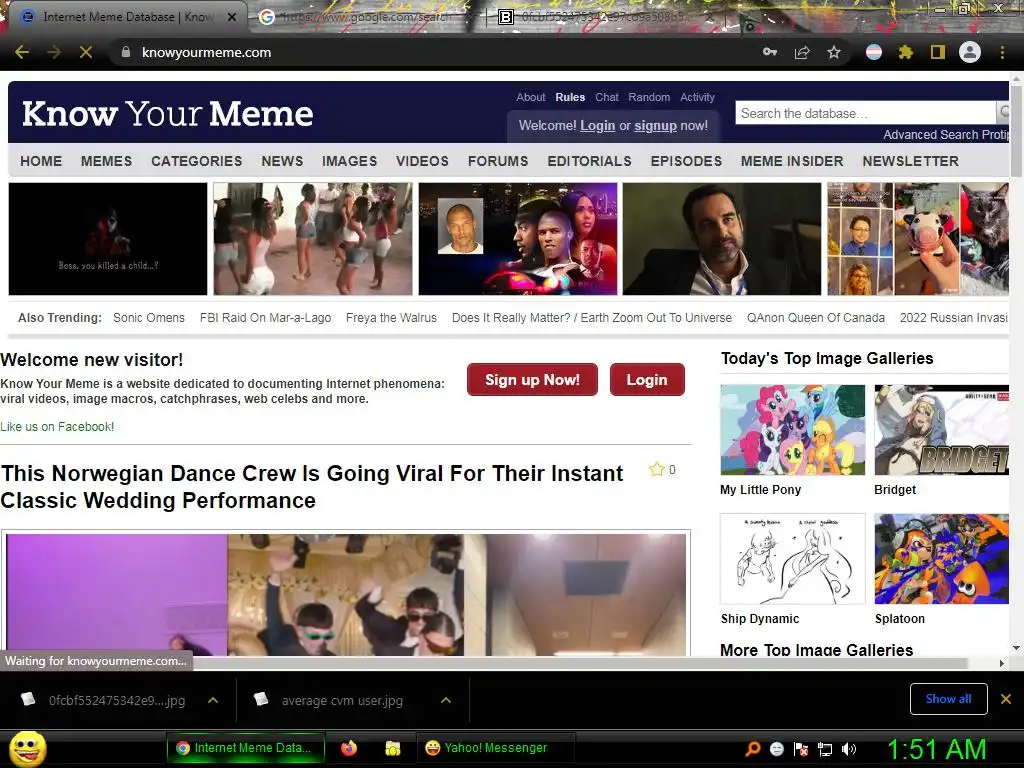The height and width of the screenshot is (768, 1024).
Task: Open the MEMES navigation item
Action: point(106,161)
